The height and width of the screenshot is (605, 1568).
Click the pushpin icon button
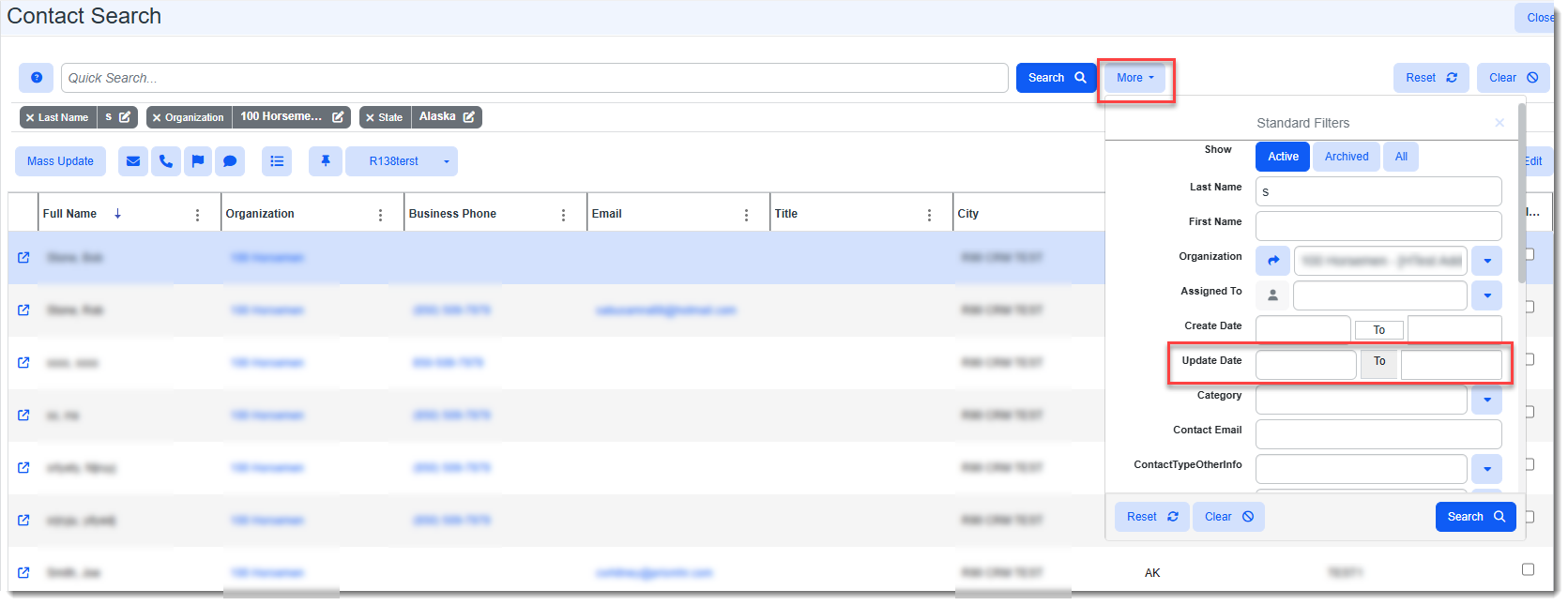coord(326,161)
